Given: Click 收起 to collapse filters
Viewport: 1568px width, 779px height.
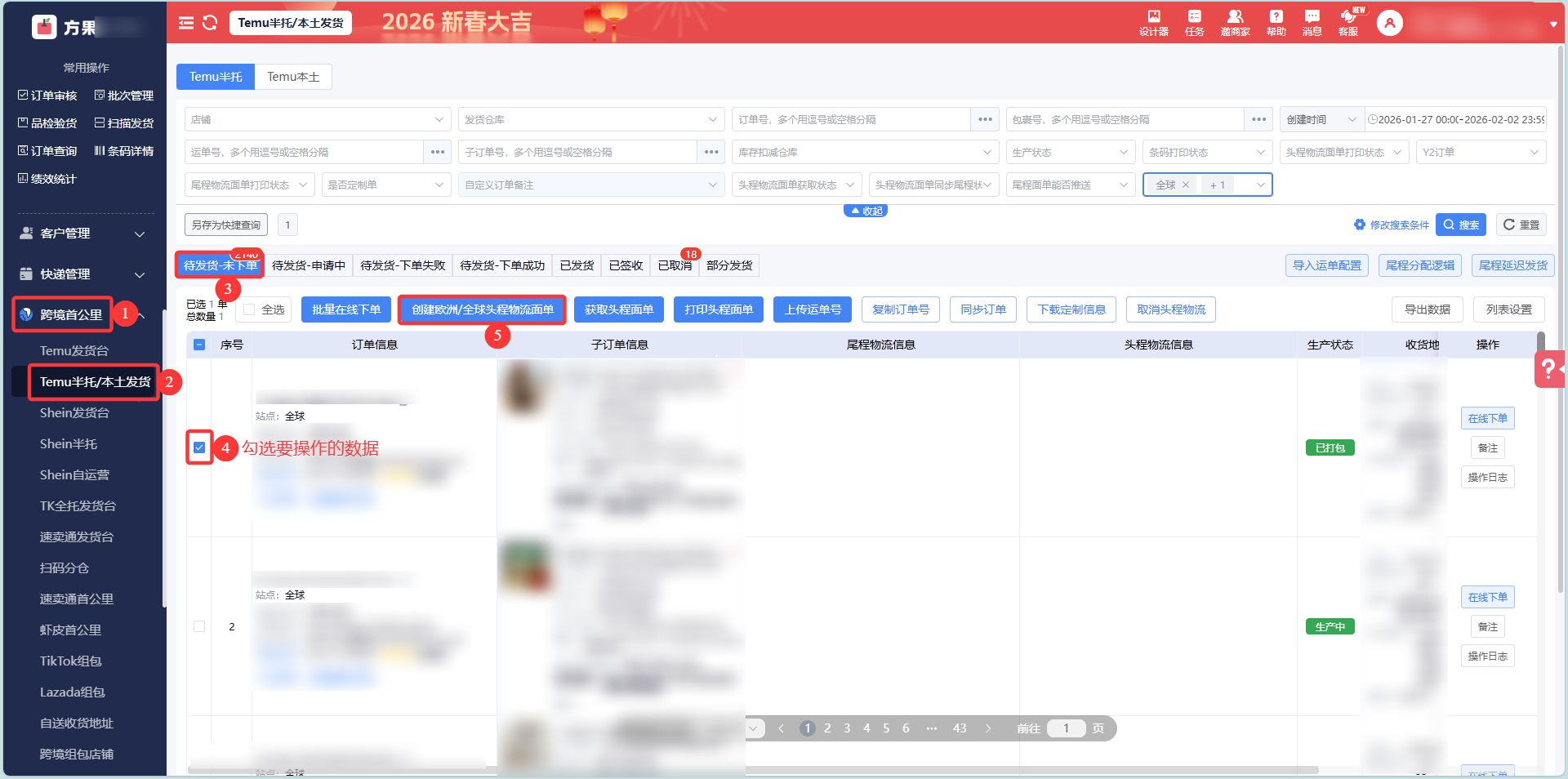Looking at the screenshot, I should (x=866, y=211).
